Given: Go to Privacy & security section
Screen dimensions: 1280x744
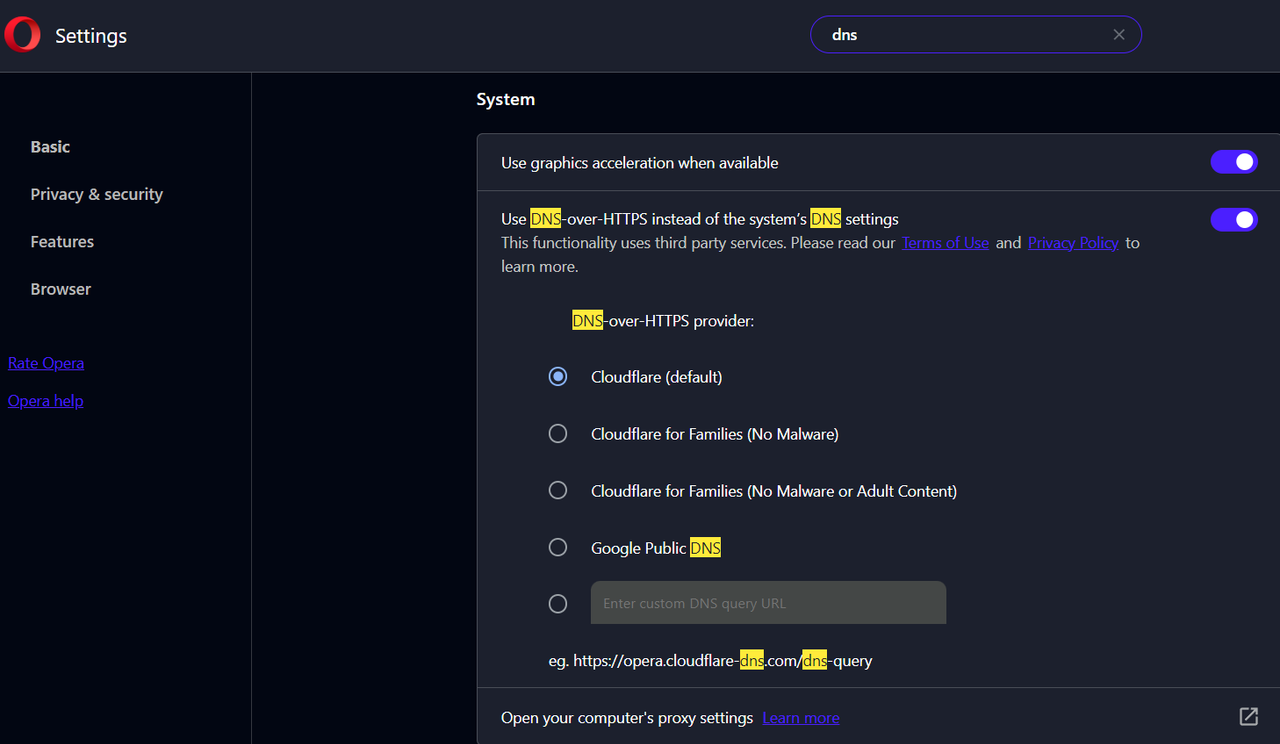Looking at the screenshot, I should click(x=97, y=194).
